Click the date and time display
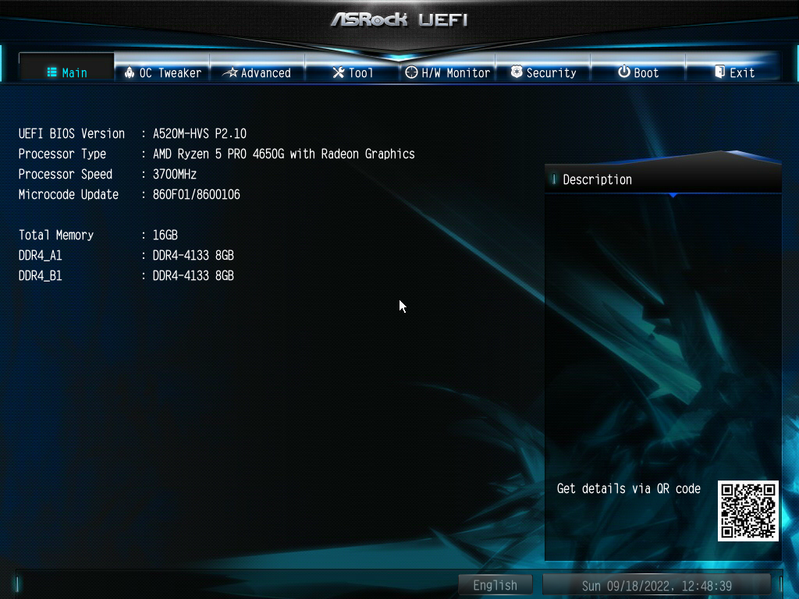The height and width of the screenshot is (599, 799). point(656,585)
